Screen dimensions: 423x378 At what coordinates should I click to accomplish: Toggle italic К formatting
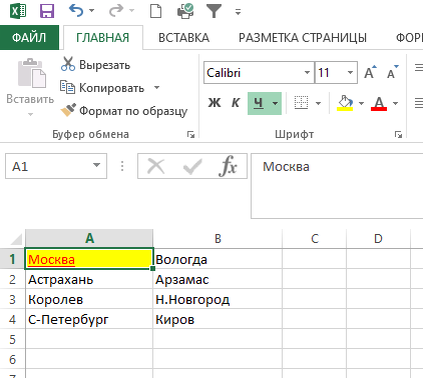pos(235,103)
